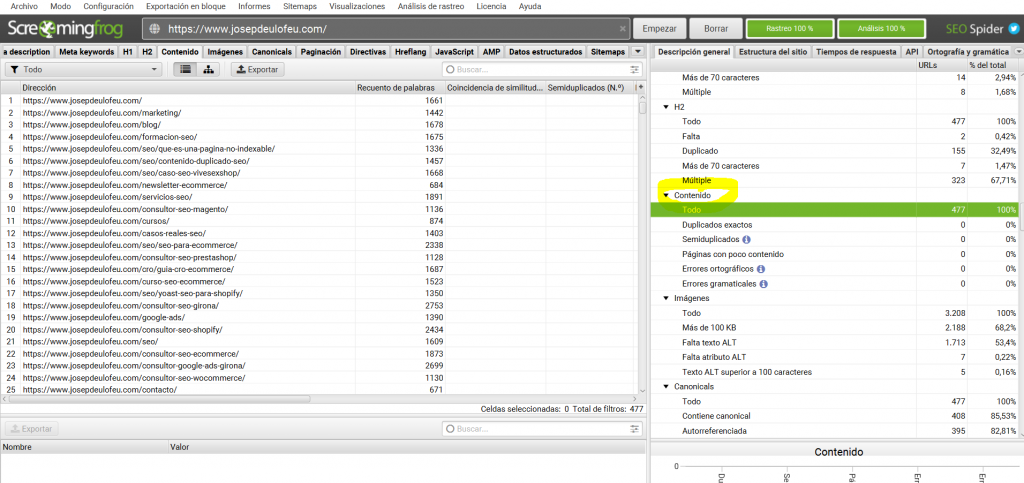Image resolution: width=1024 pixels, height=483 pixels.
Task: Collapse the Contenido section
Action: pyautogui.click(x=667, y=196)
